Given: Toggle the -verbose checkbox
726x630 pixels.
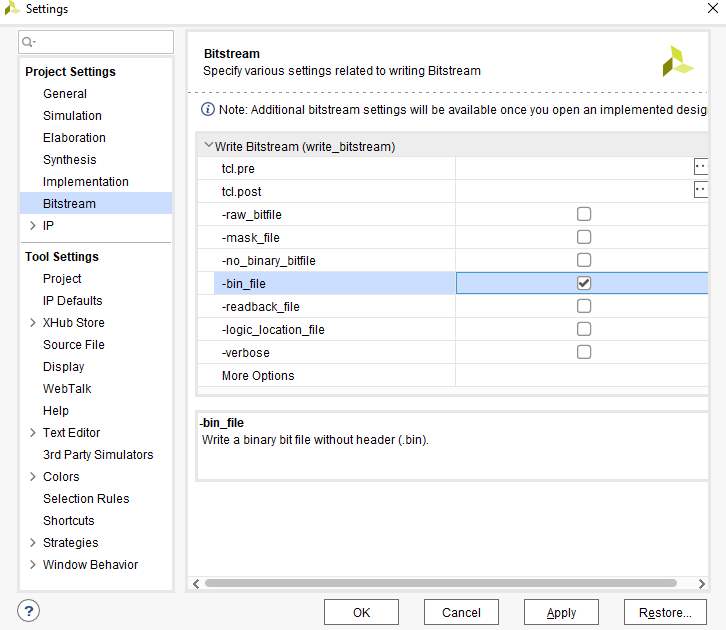Looking at the screenshot, I should [x=584, y=352].
